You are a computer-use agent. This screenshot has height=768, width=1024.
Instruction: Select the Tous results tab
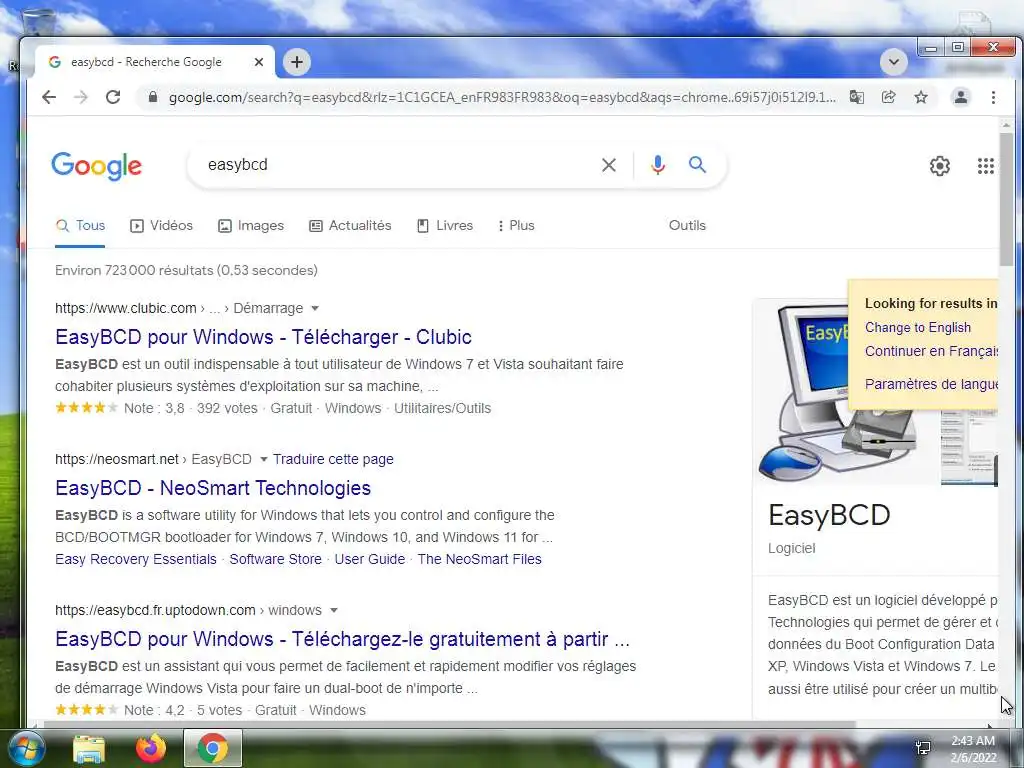tap(80, 225)
